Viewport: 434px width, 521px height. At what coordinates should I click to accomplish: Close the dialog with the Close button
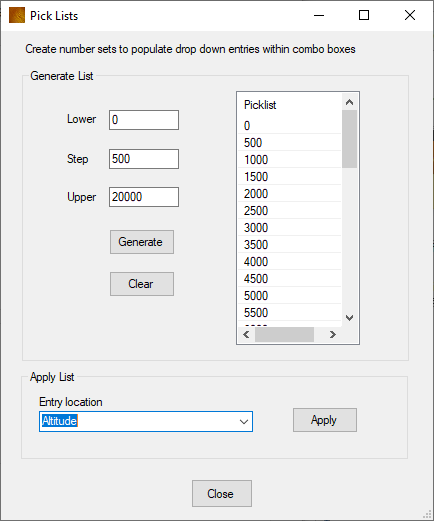click(x=222, y=493)
